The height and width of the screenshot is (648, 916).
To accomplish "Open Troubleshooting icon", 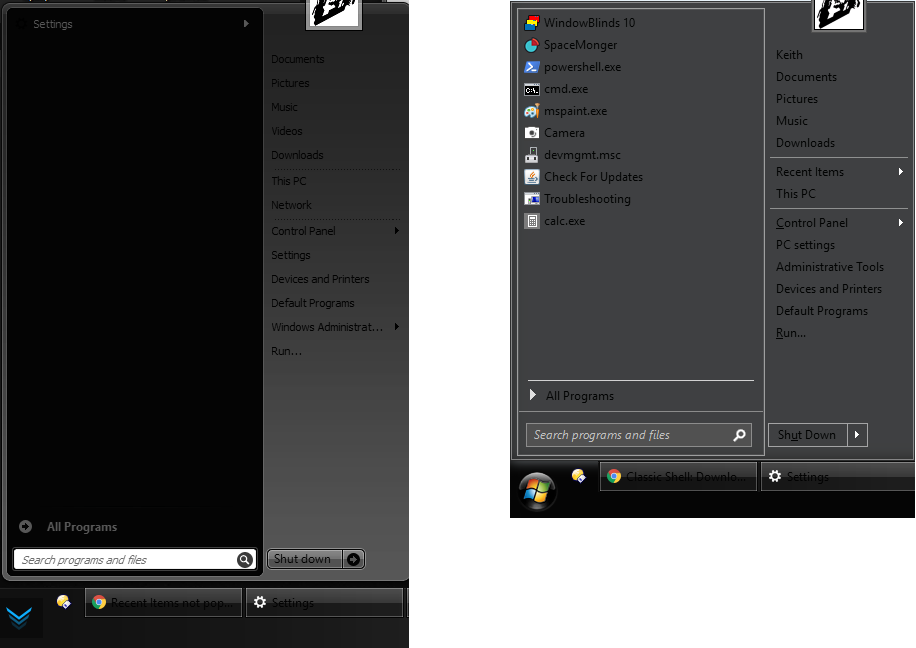I will tap(532, 199).
